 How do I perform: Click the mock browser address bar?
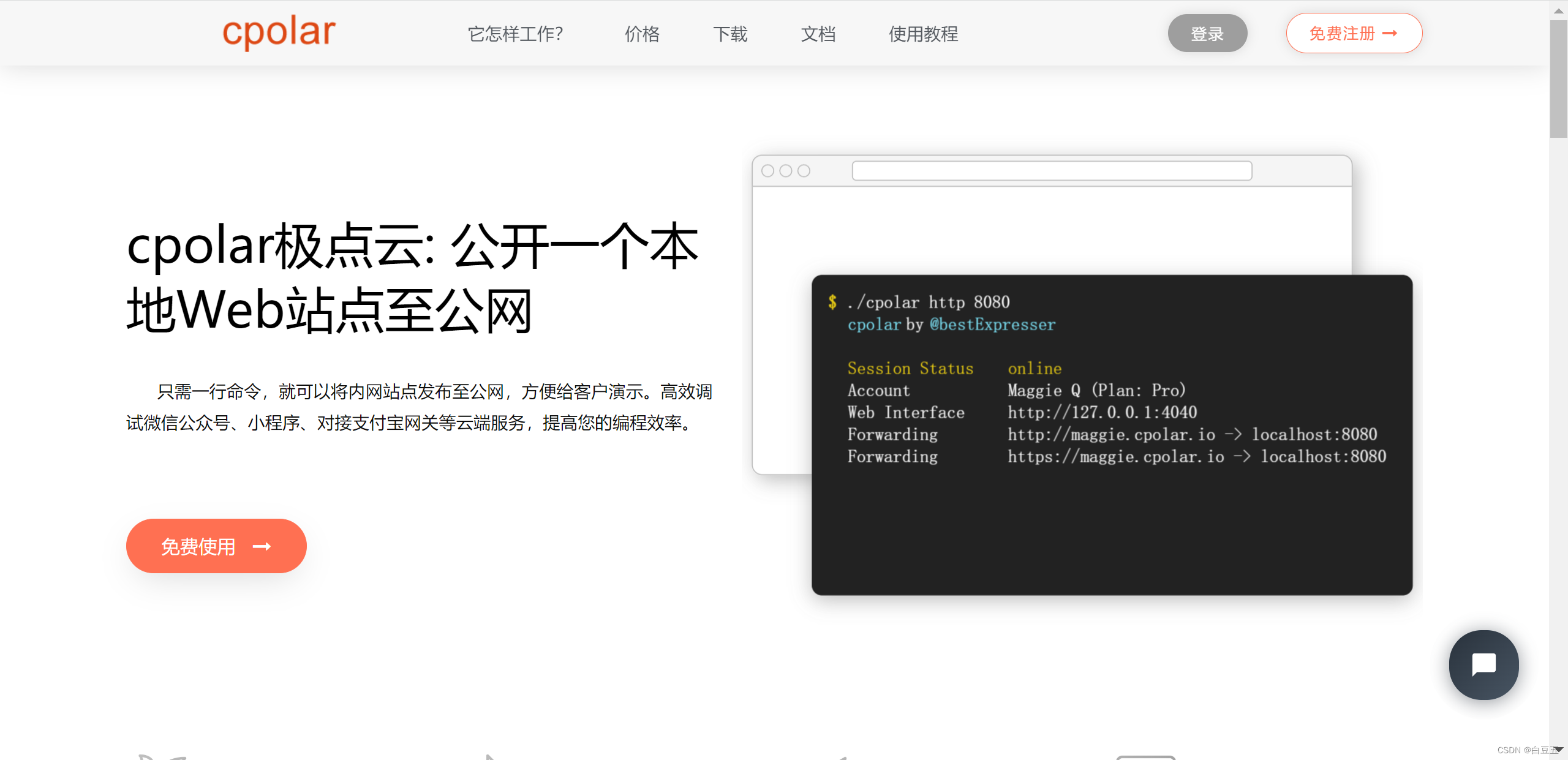coord(1052,171)
